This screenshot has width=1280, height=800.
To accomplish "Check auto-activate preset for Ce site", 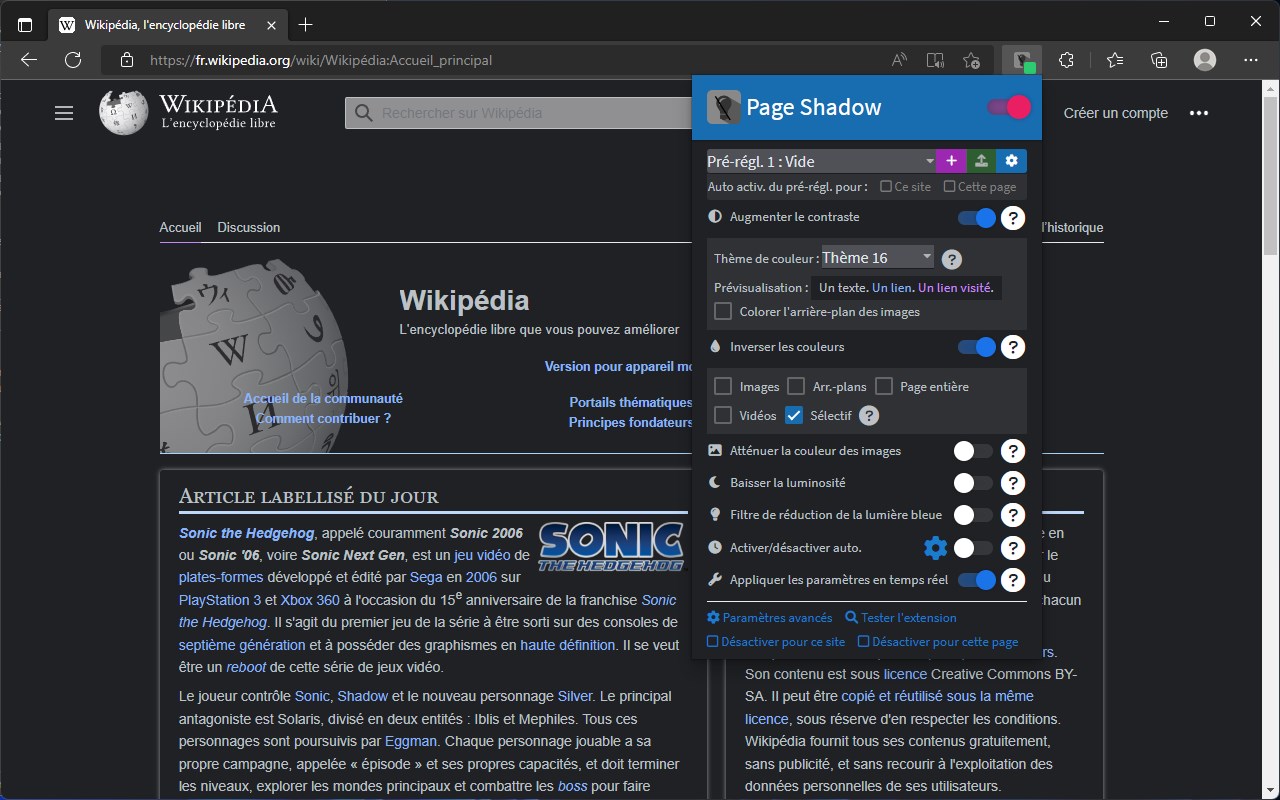I will (x=886, y=187).
